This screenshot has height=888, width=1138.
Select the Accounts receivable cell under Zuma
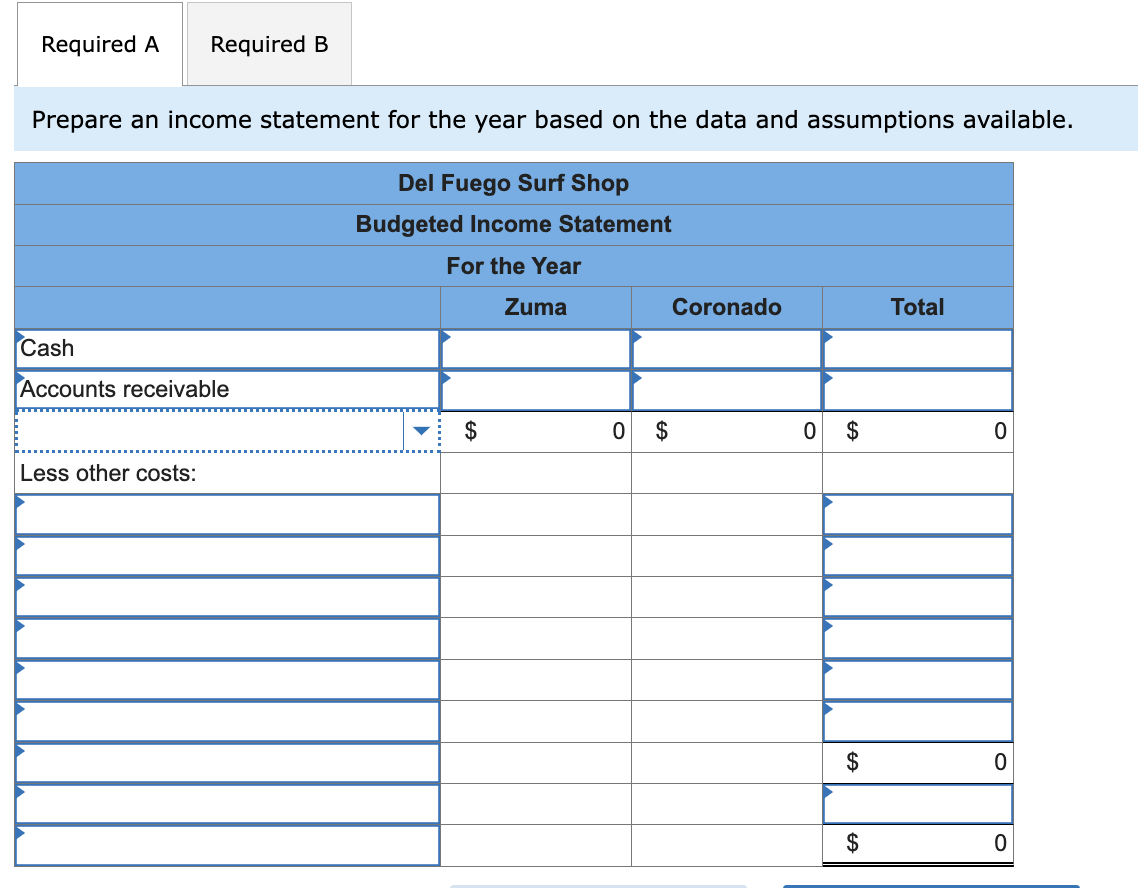click(x=535, y=390)
